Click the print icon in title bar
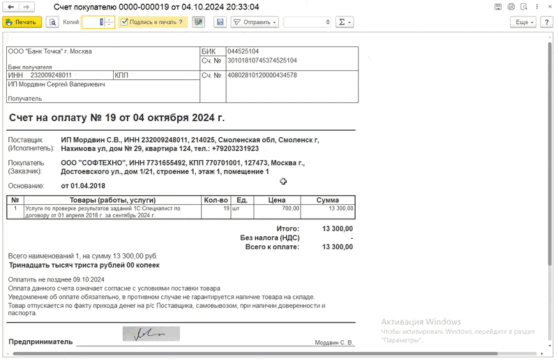Screen dimensions: 558x360 [x=511, y=7]
